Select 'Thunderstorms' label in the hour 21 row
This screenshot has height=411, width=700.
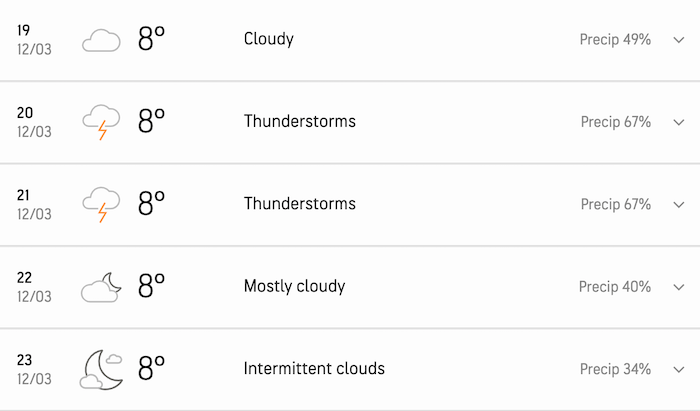click(299, 203)
